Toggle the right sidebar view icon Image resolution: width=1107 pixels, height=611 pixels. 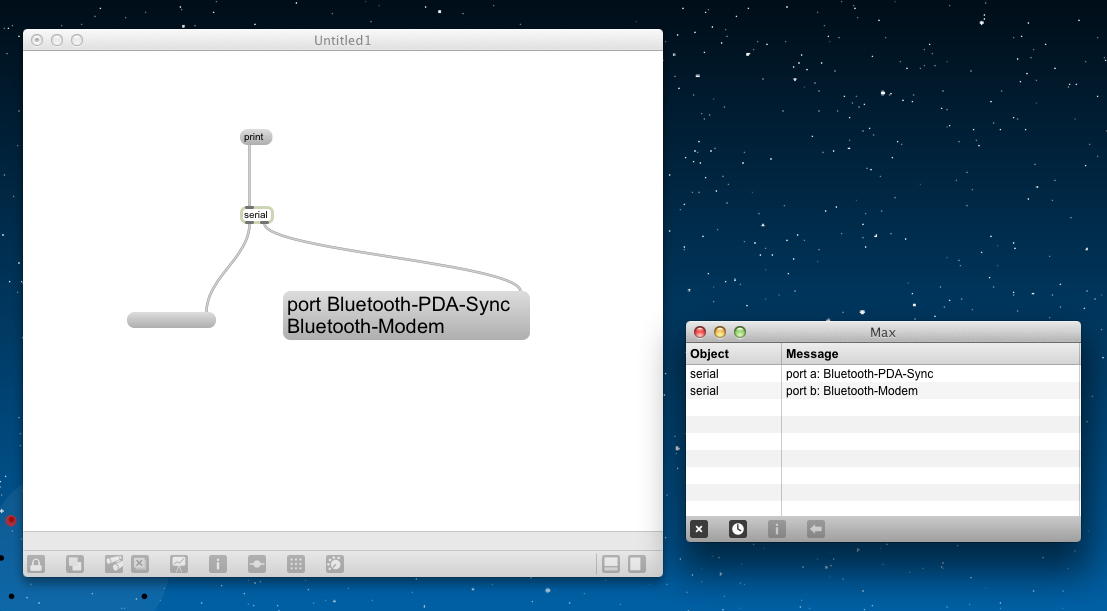(637, 564)
